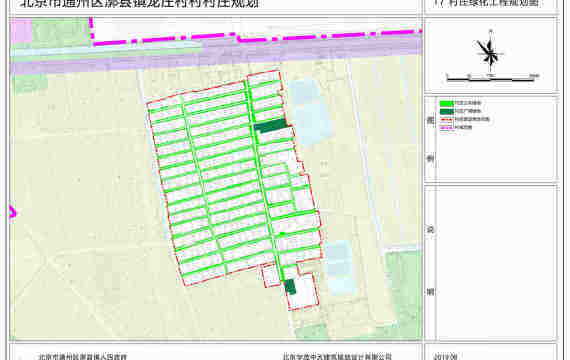Click the light blue pond at southeast
Screen dimensions: 570x360
(341, 266)
